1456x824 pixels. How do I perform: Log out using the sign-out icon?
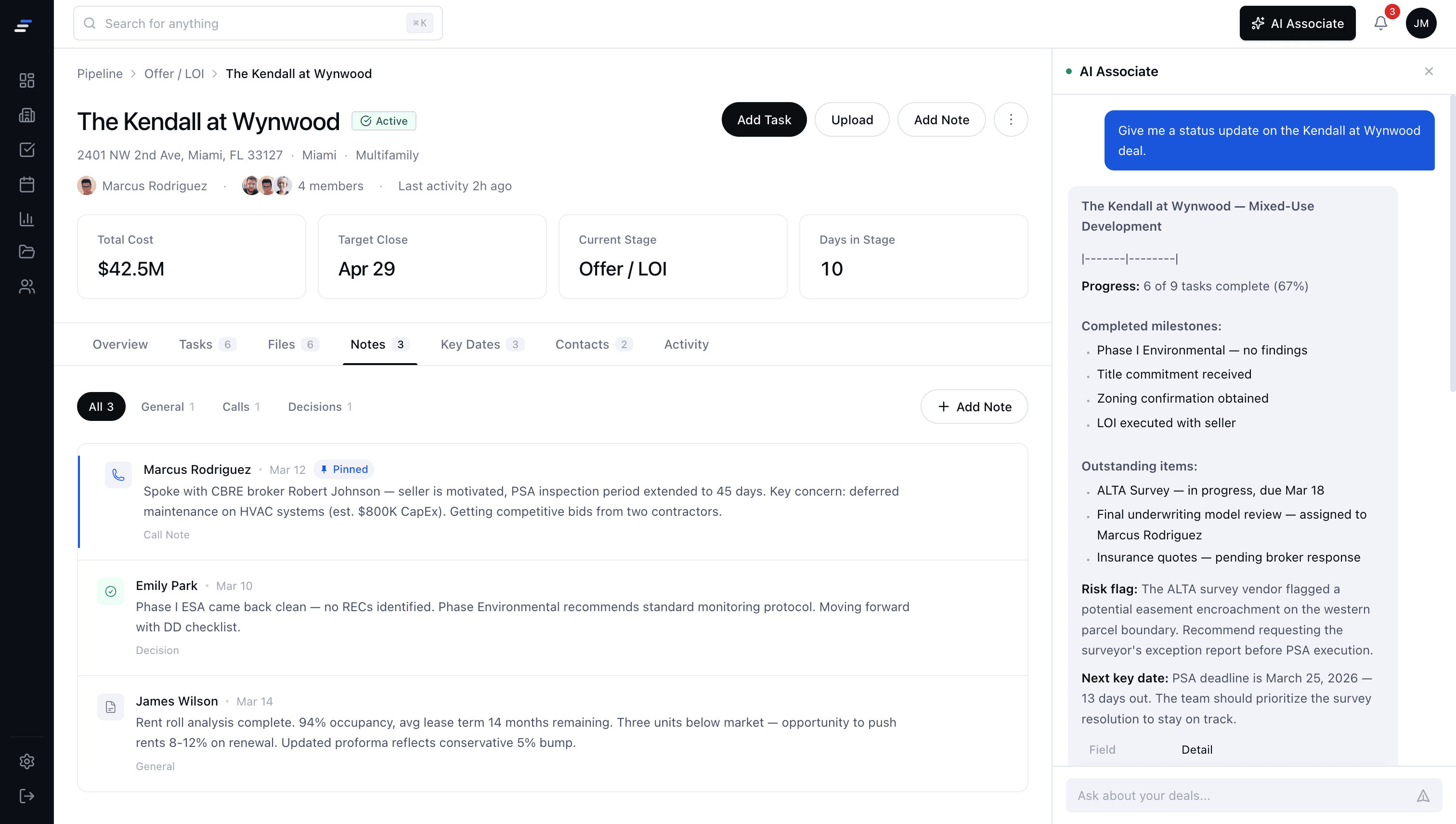[26, 796]
